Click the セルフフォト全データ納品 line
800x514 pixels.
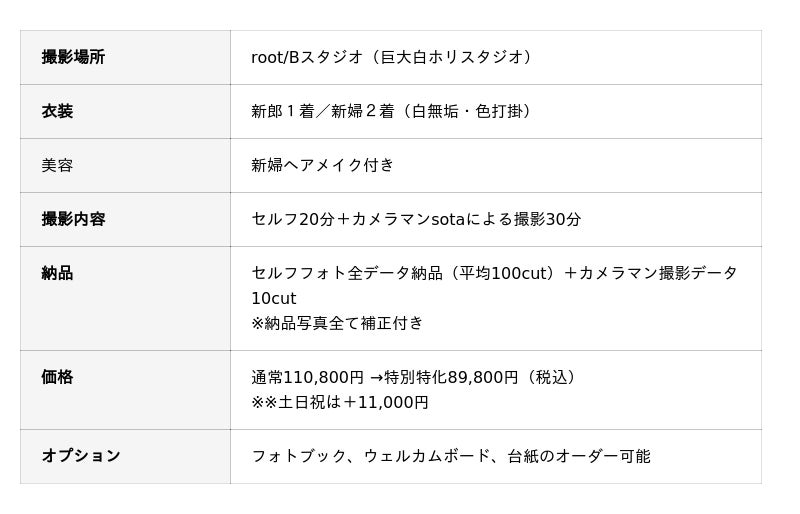tap(346, 273)
